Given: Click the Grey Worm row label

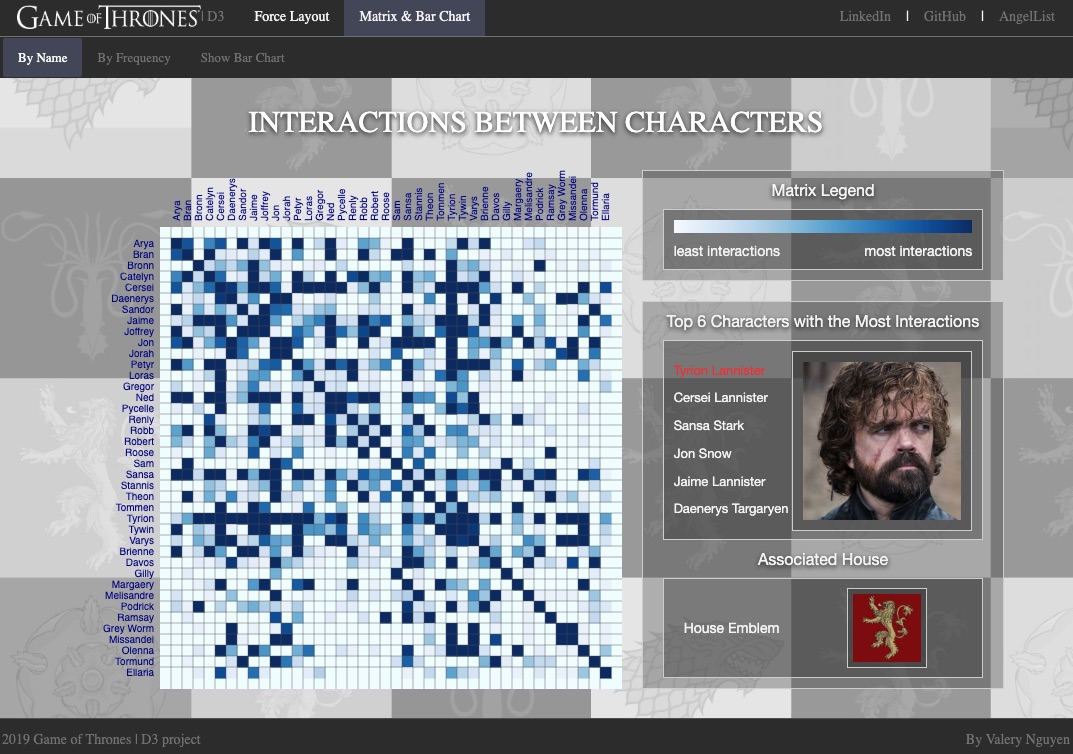Looking at the screenshot, I should 129,628.
